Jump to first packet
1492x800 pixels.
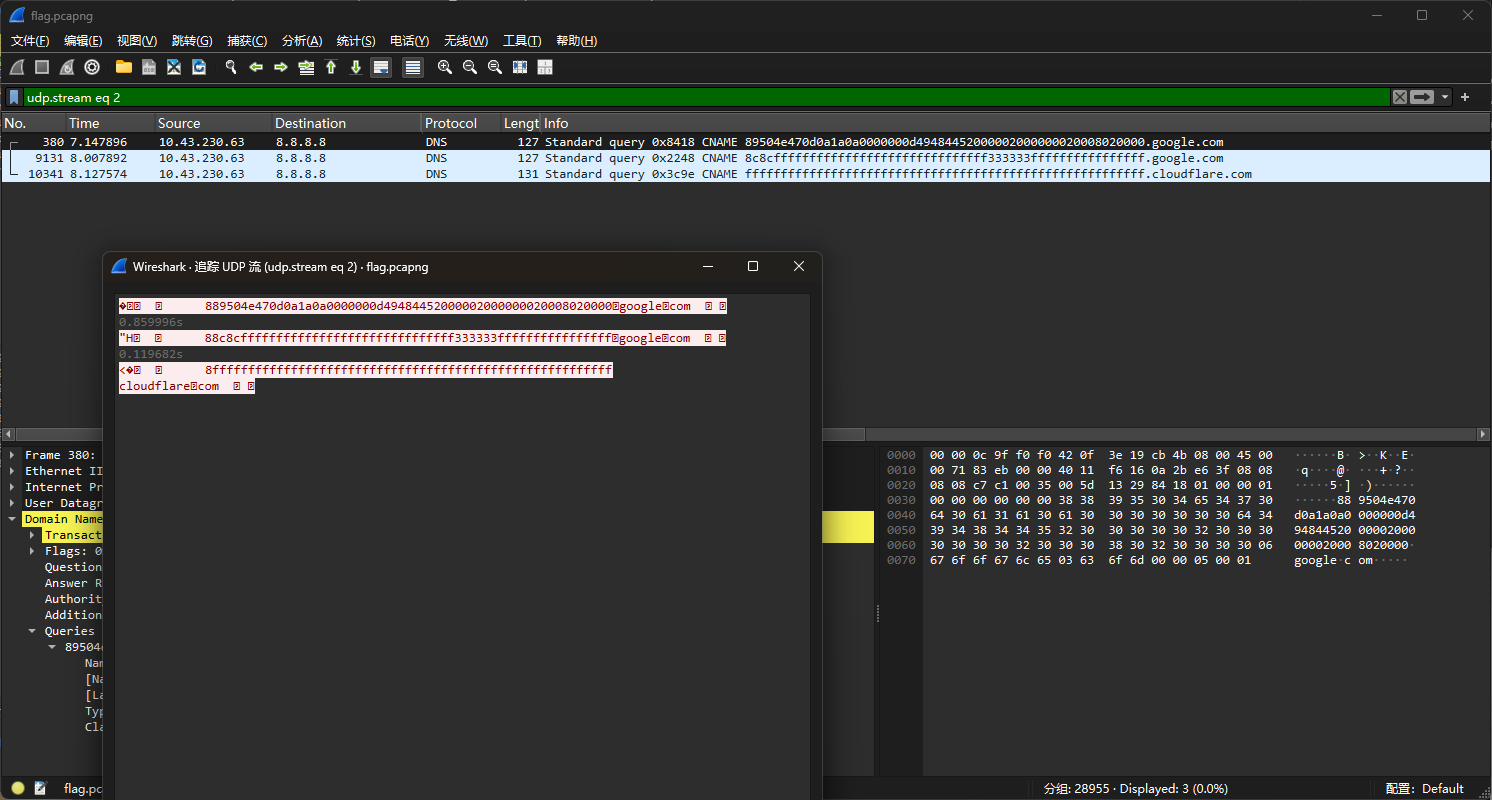point(331,67)
